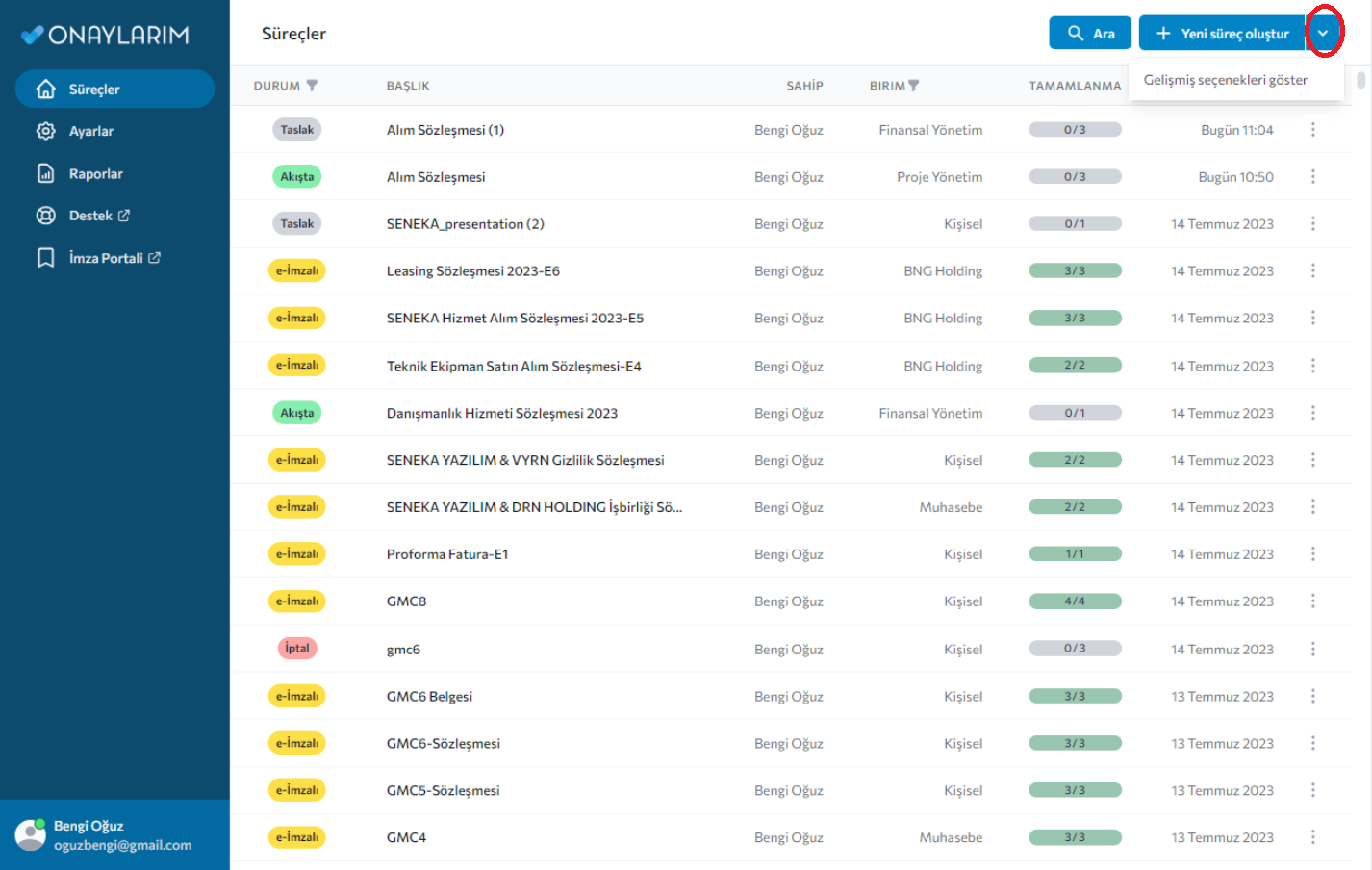
Task: Open Raporlar from the sidebar
Action: click(x=95, y=174)
